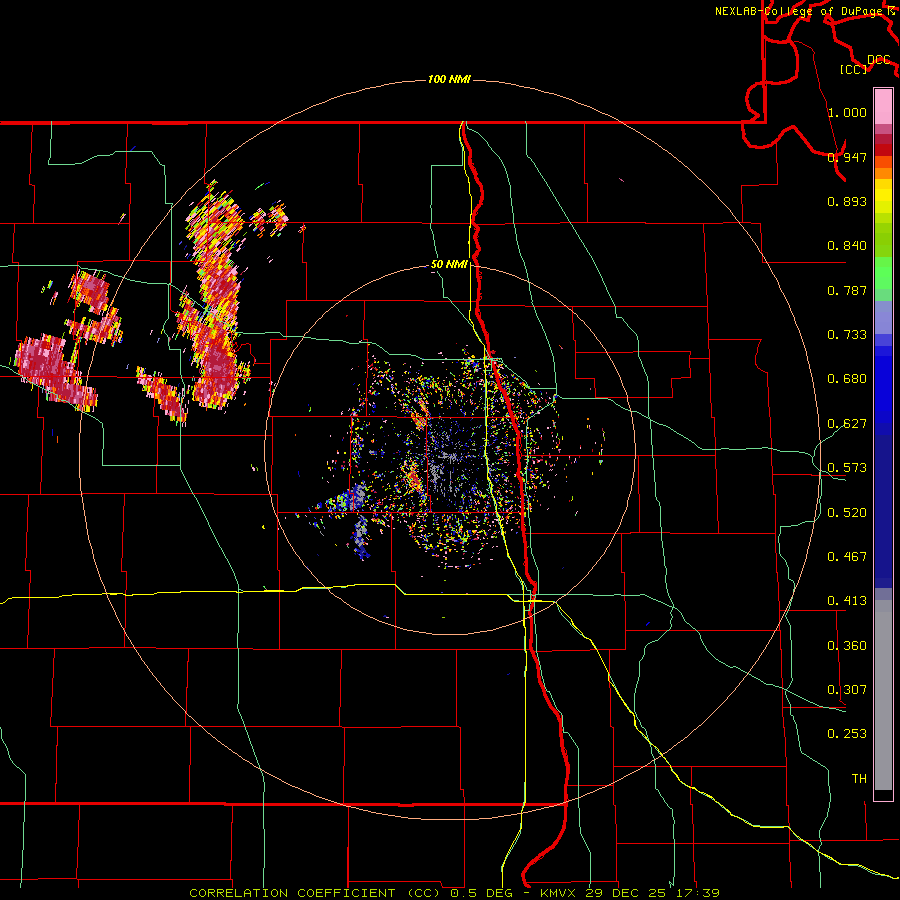This screenshot has width=900, height=900.
Task: Click the 0.307 scale value
Action: (847, 690)
